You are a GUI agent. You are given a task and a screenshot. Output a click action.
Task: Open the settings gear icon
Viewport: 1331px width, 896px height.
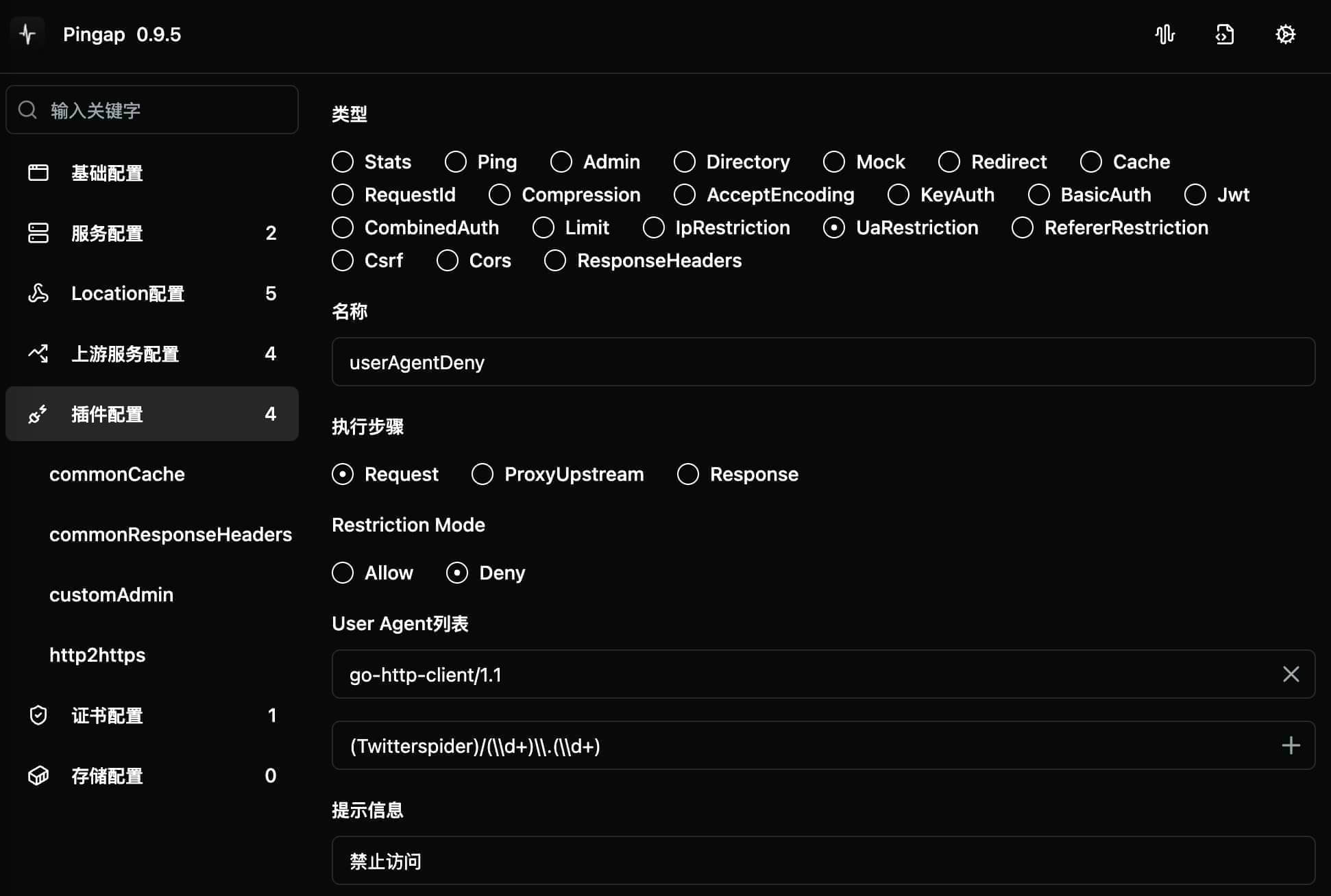coord(1285,34)
